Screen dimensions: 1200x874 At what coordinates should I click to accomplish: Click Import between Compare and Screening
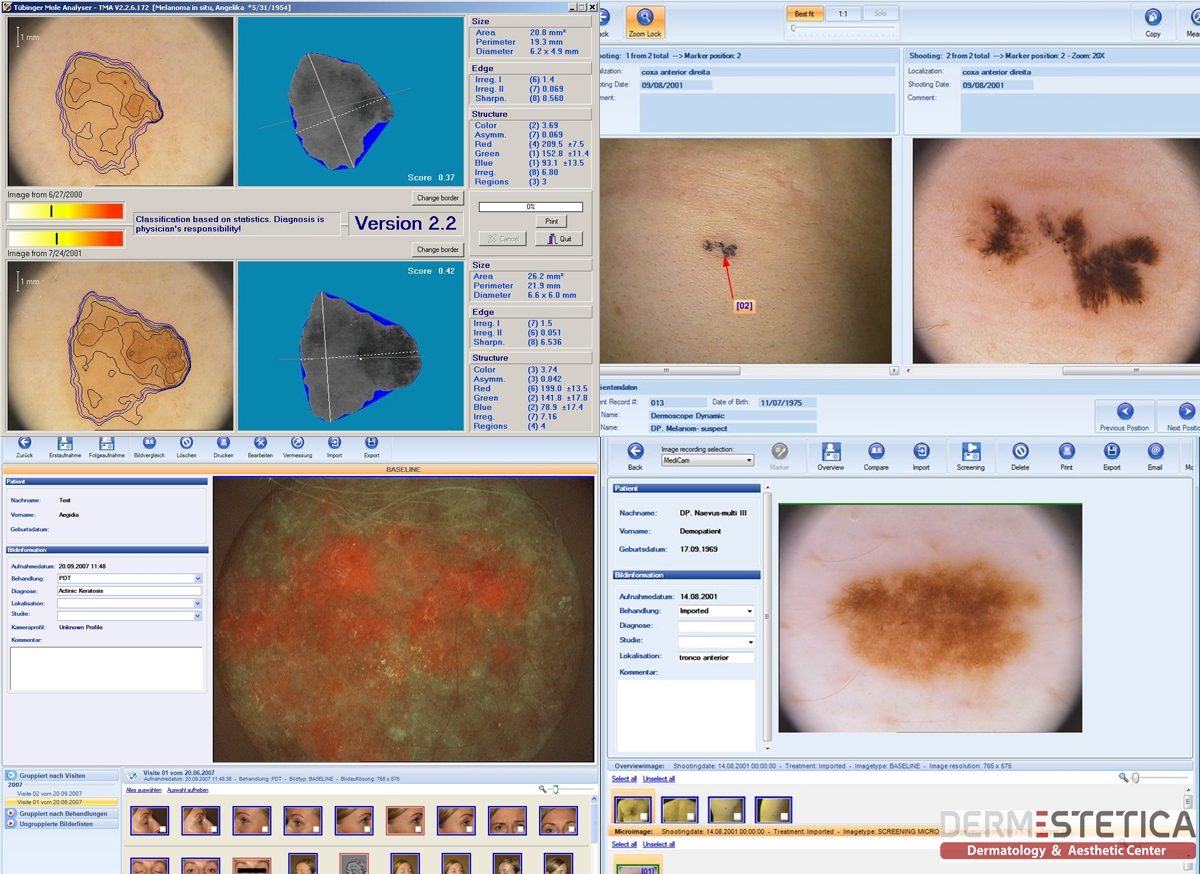point(921,452)
